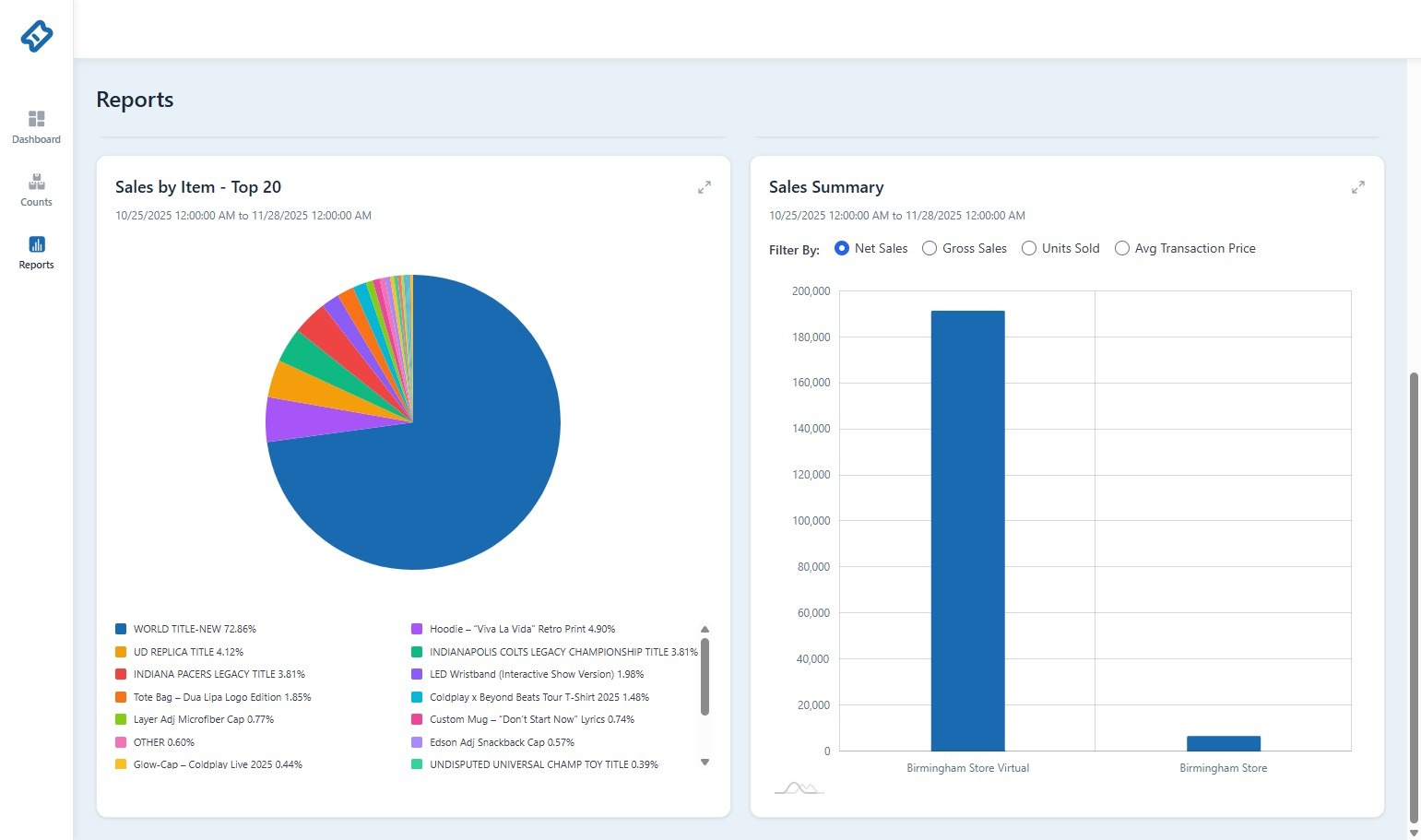The image size is (1421, 840).
Task: Click the Sales by Item date range text
Action: point(243,216)
